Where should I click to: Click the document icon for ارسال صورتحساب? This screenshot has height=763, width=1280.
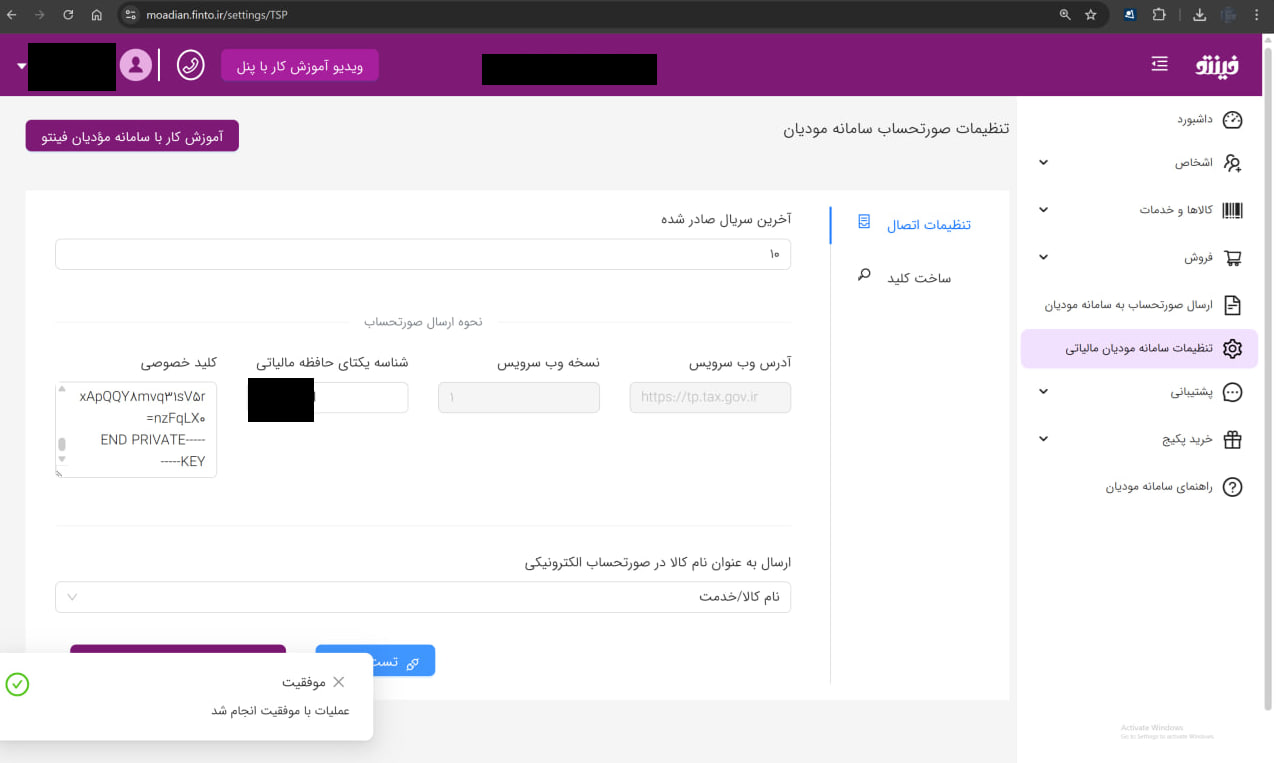coord(1233,305)
